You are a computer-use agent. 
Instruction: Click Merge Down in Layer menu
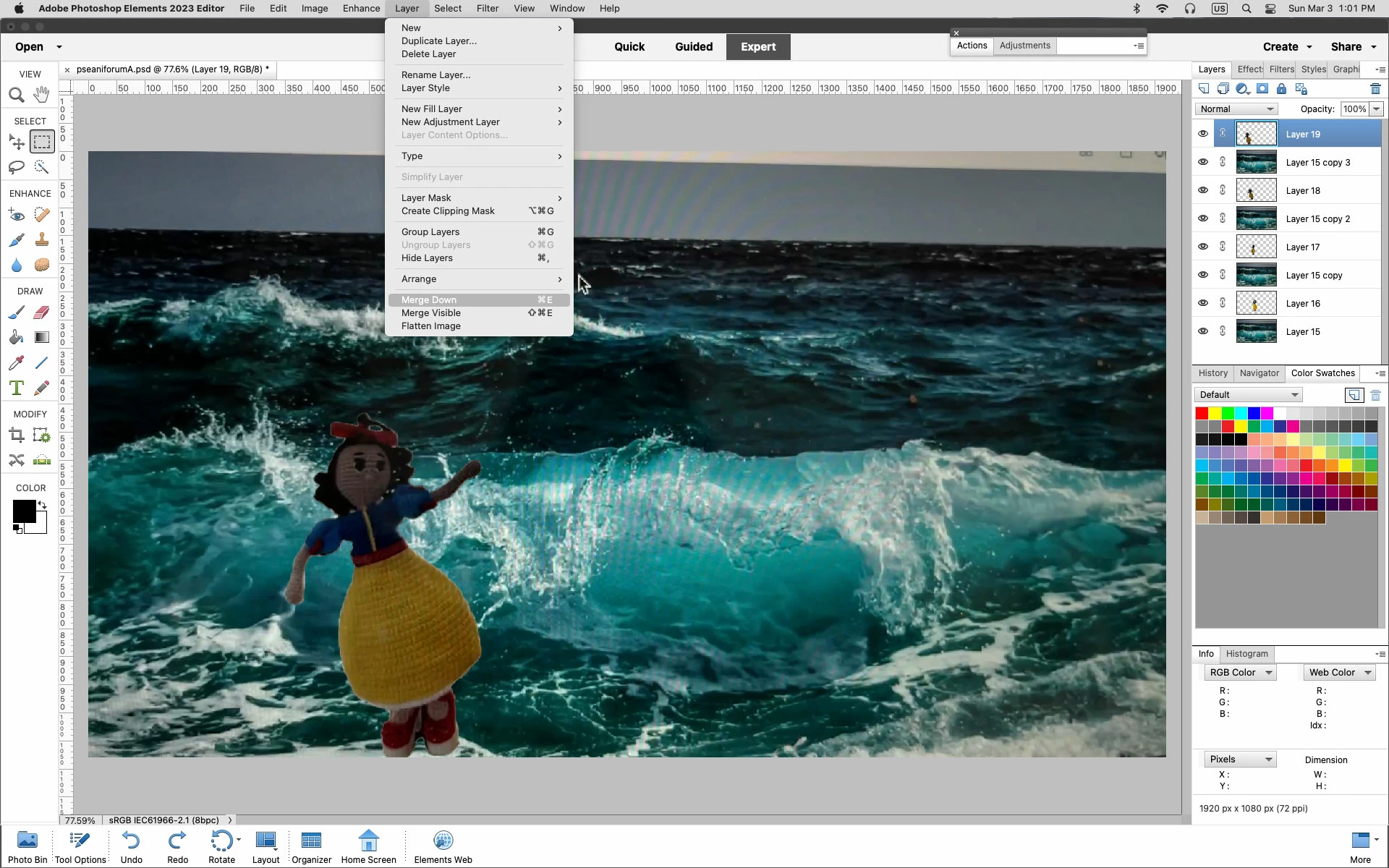point(429,300)
